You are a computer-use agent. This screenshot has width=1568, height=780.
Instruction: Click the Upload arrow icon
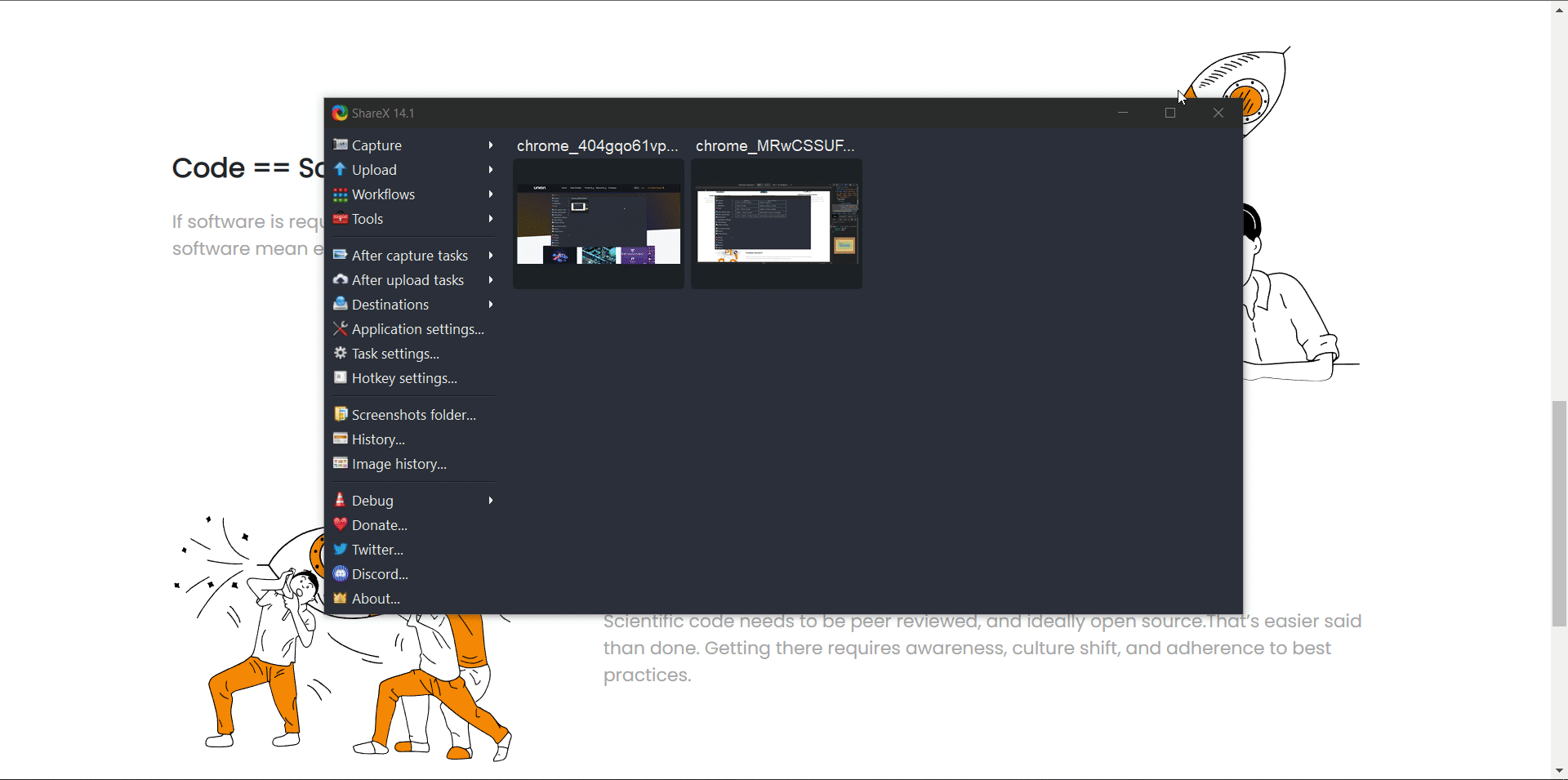coord(341,169)
